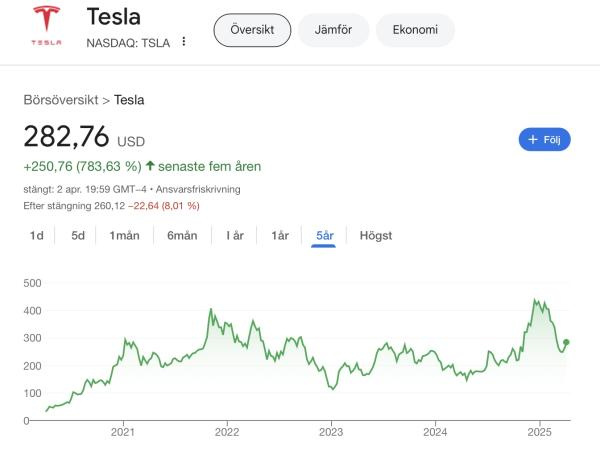Select the "I år" year-to-date range
Image resolution: width=600 pixels, height=450 pixels.
click(x=235, y=236)
